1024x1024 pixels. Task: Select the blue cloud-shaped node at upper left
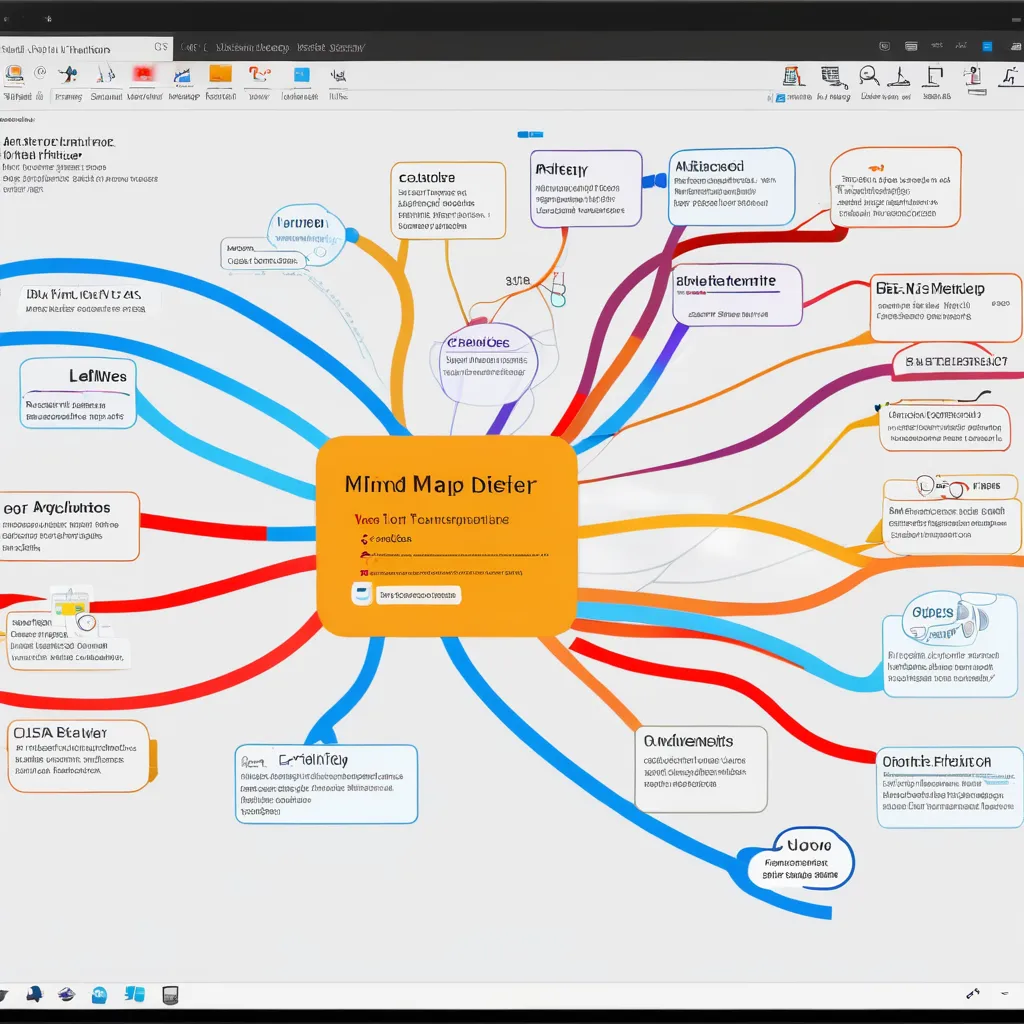point(306,235)
